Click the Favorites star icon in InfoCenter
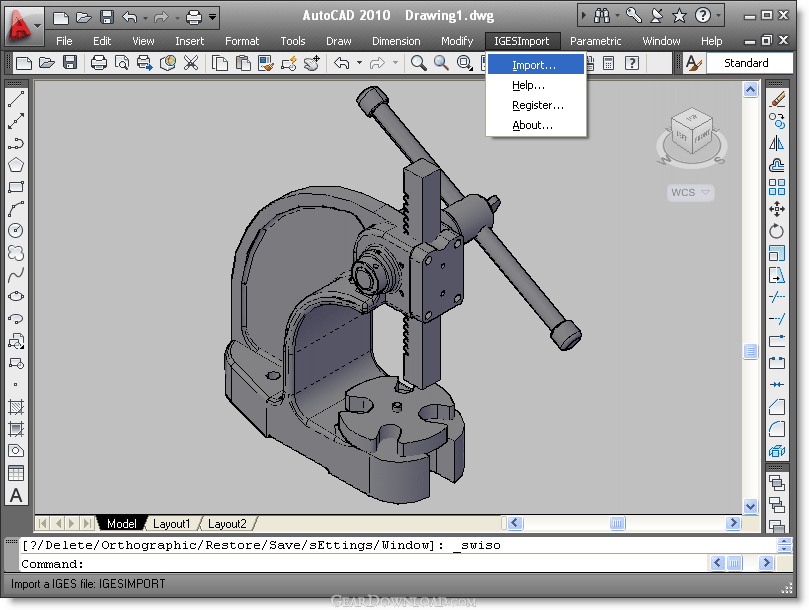Image resolution: width=809 pixels, height=610 pixels. point(680,16)
